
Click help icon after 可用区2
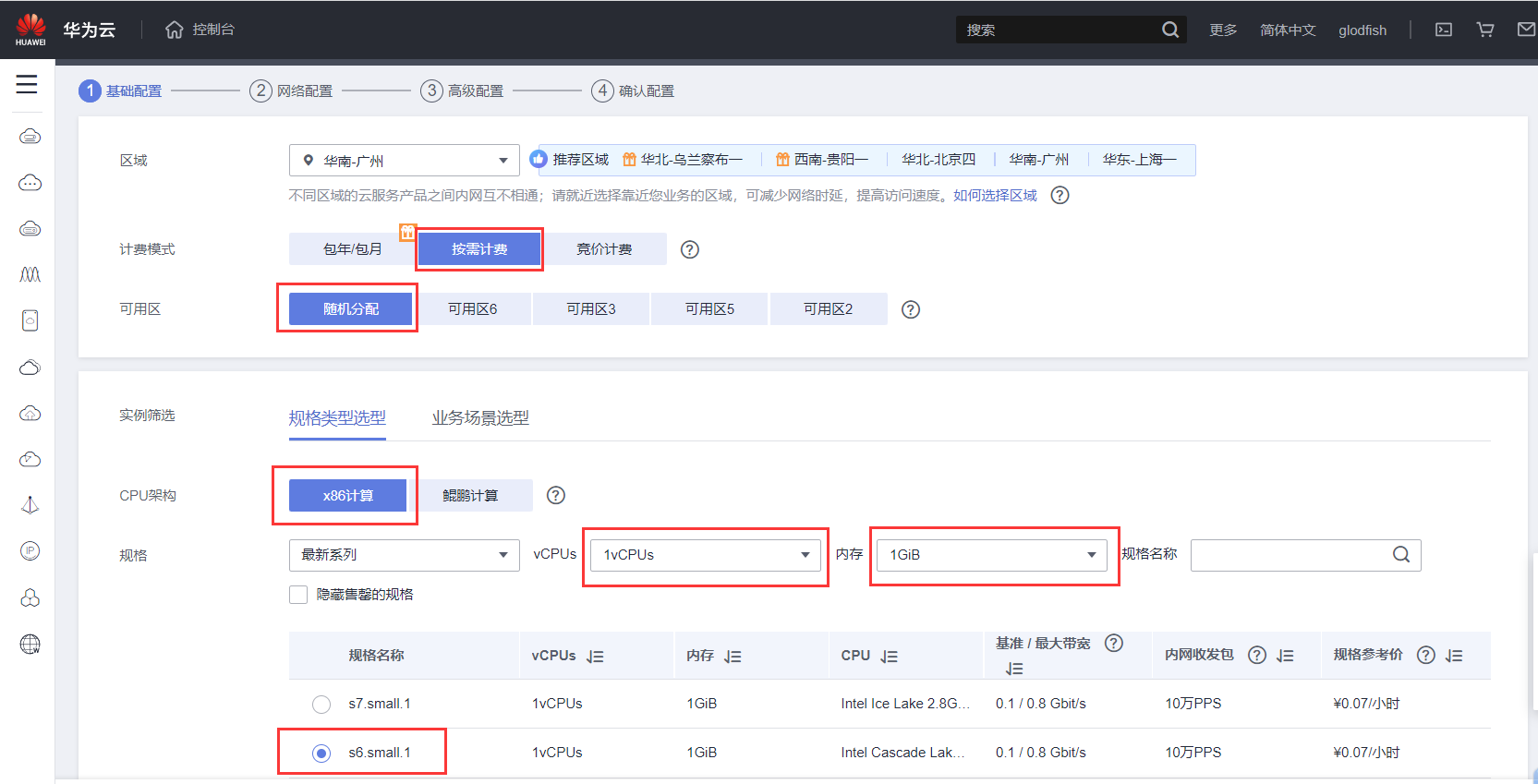click(911, 309)
